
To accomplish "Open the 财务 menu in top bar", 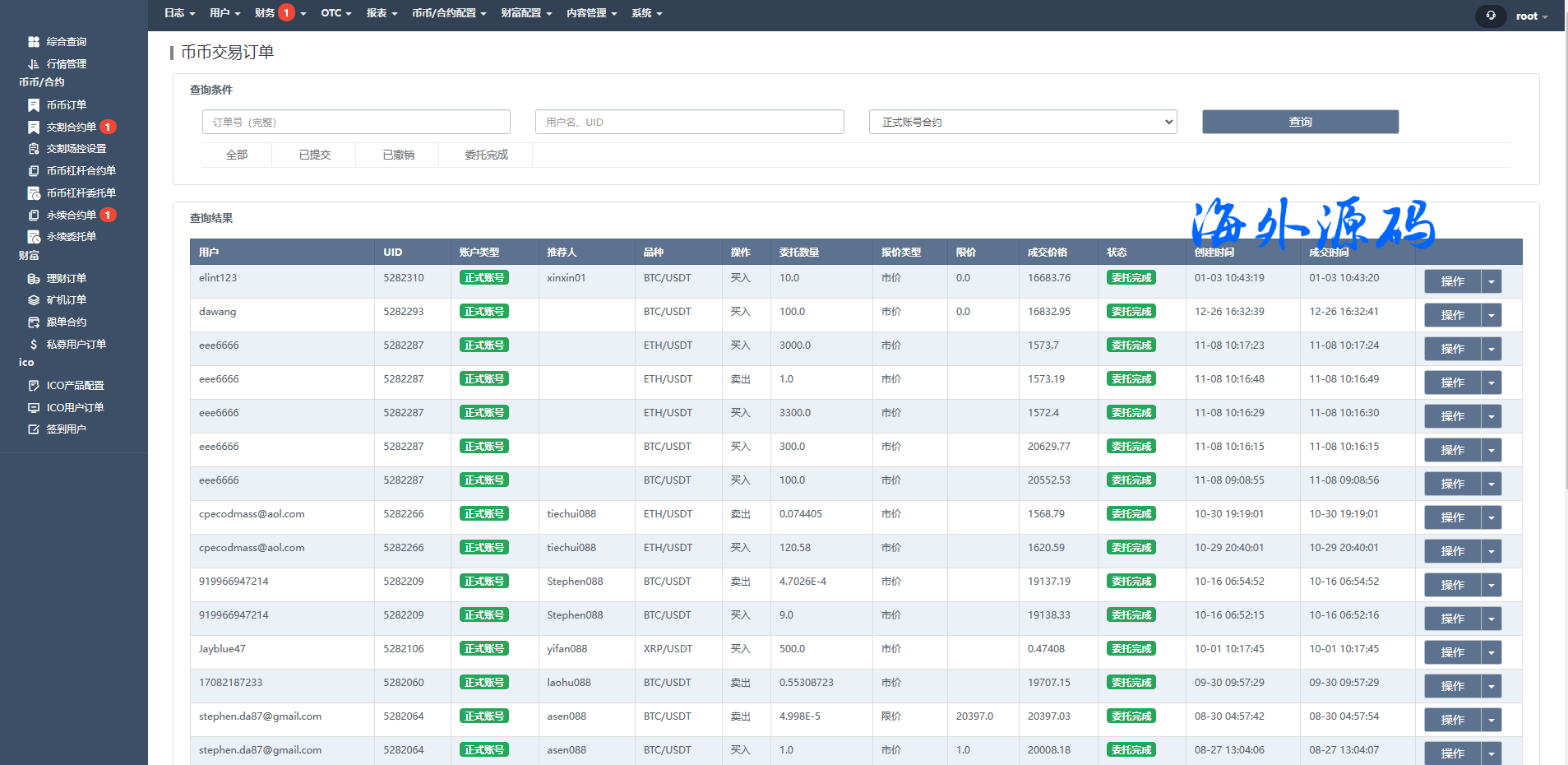I will [x=266, y=13].
